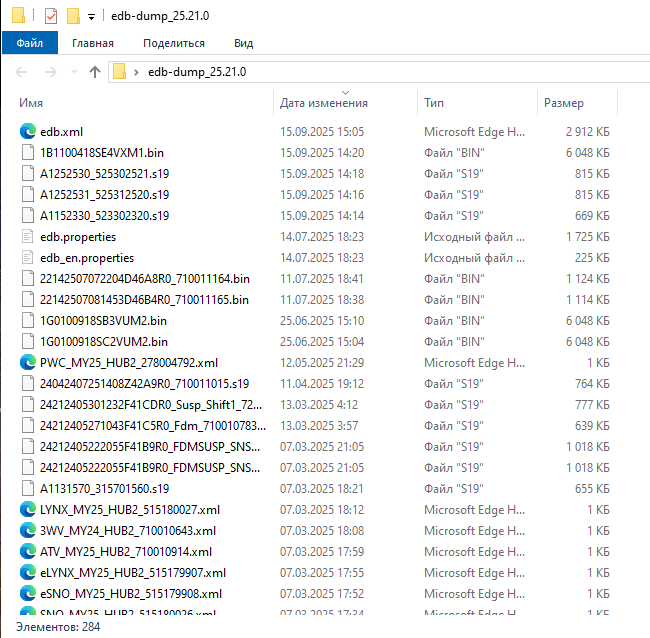Select the A1131570_315701560.s19 file icon
This screenshot has height=638, width=650.
click(28, 489)
